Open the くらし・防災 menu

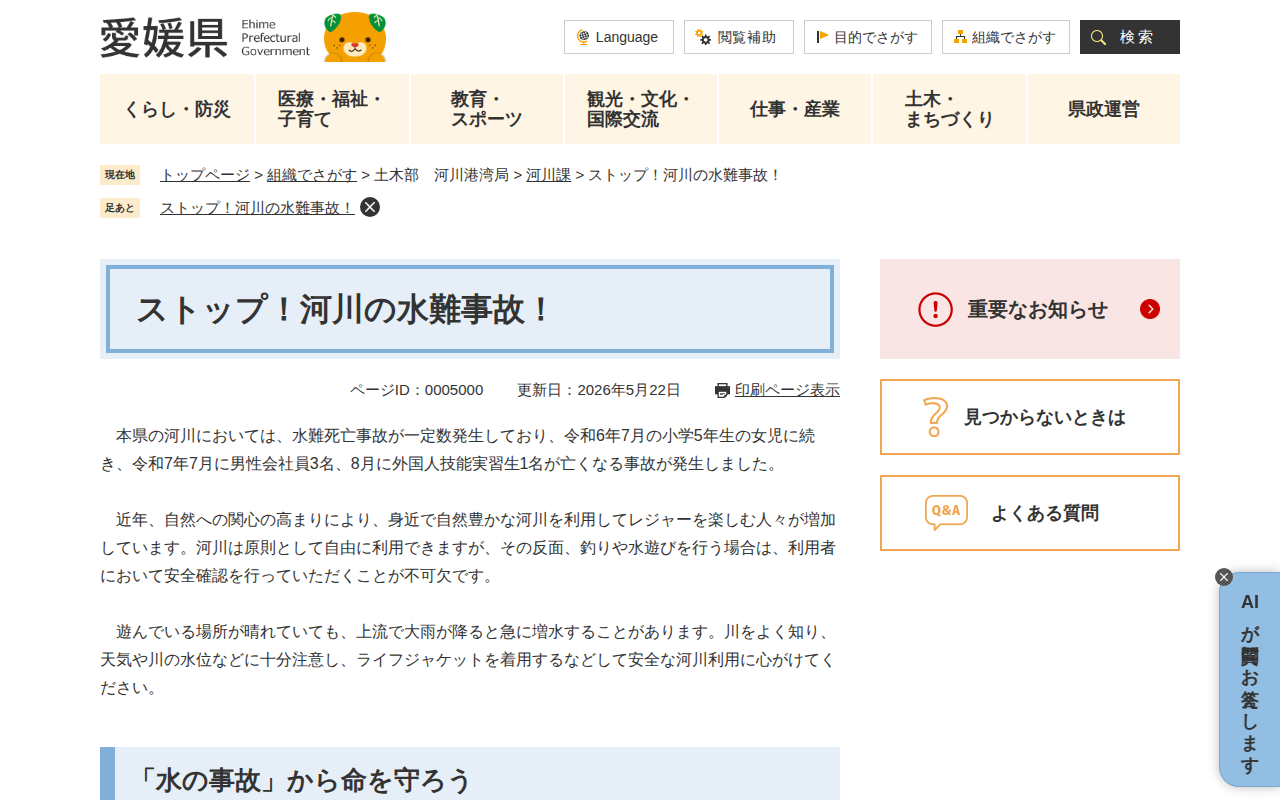[177, 109]
